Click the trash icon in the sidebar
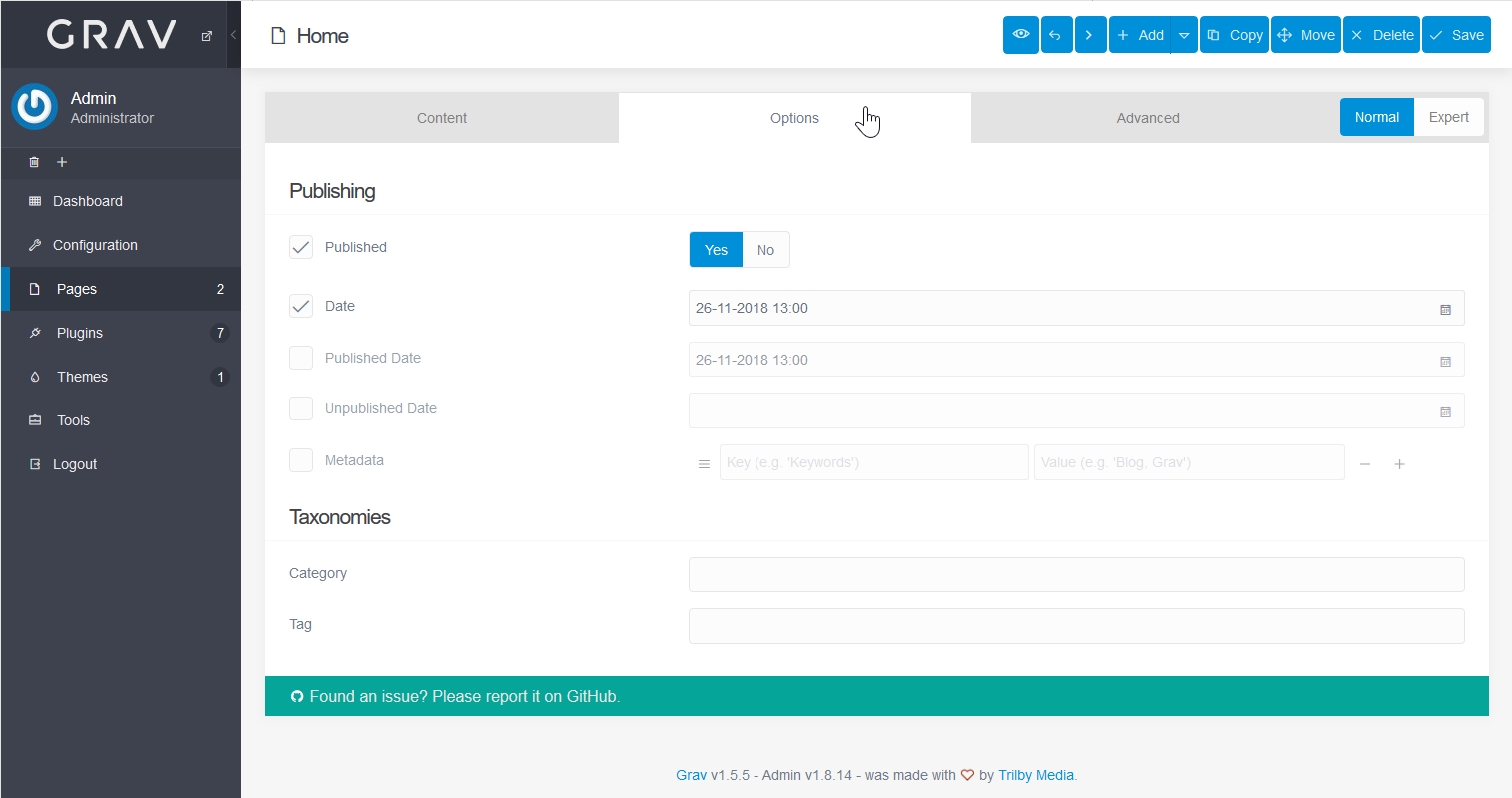The width and height of the screenshot is (1512, 798). tap(34, 162)
